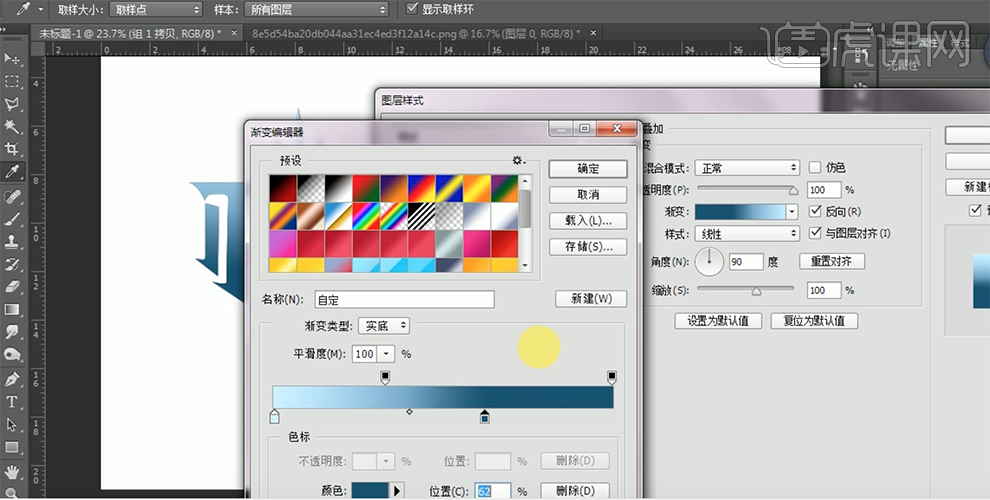Click 取消 in gradient editor

tap(588, 194)
